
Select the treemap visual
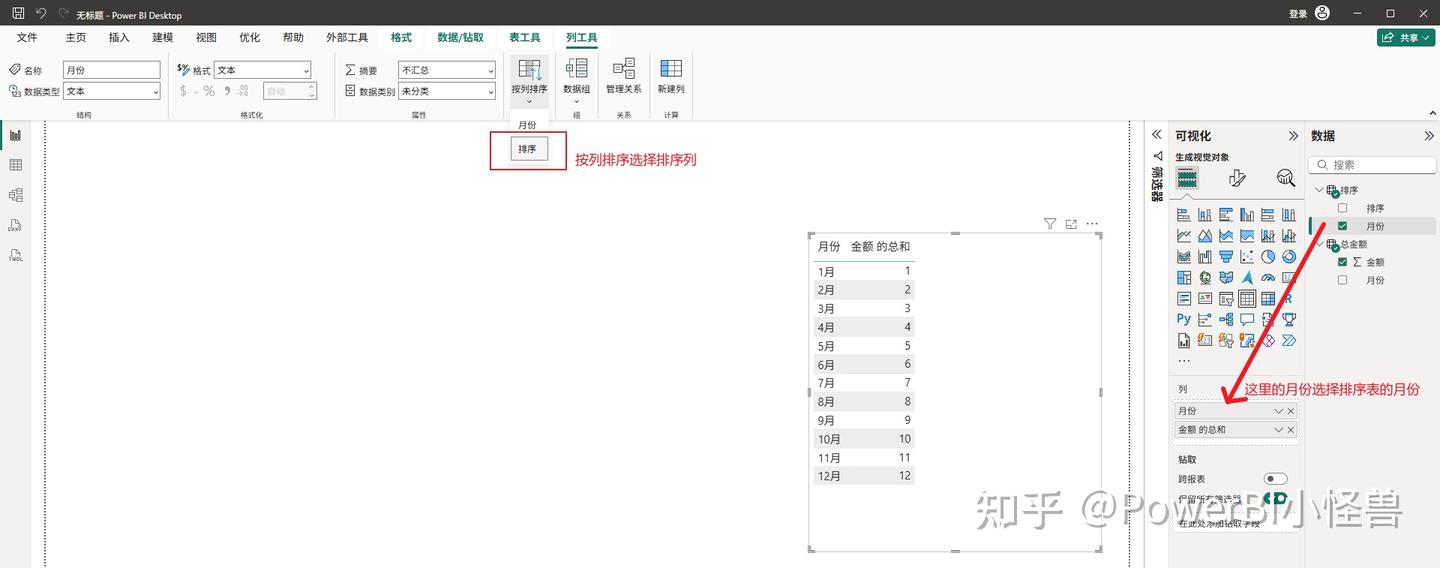[1184, 277]
